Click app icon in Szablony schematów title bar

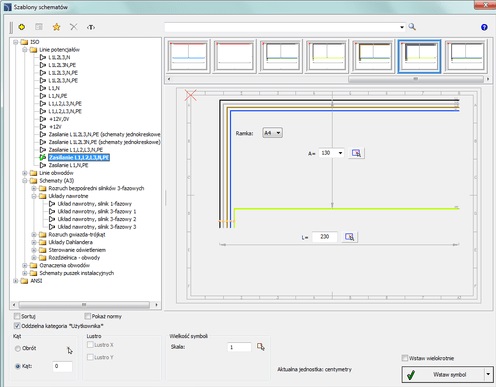click(7, 7)
